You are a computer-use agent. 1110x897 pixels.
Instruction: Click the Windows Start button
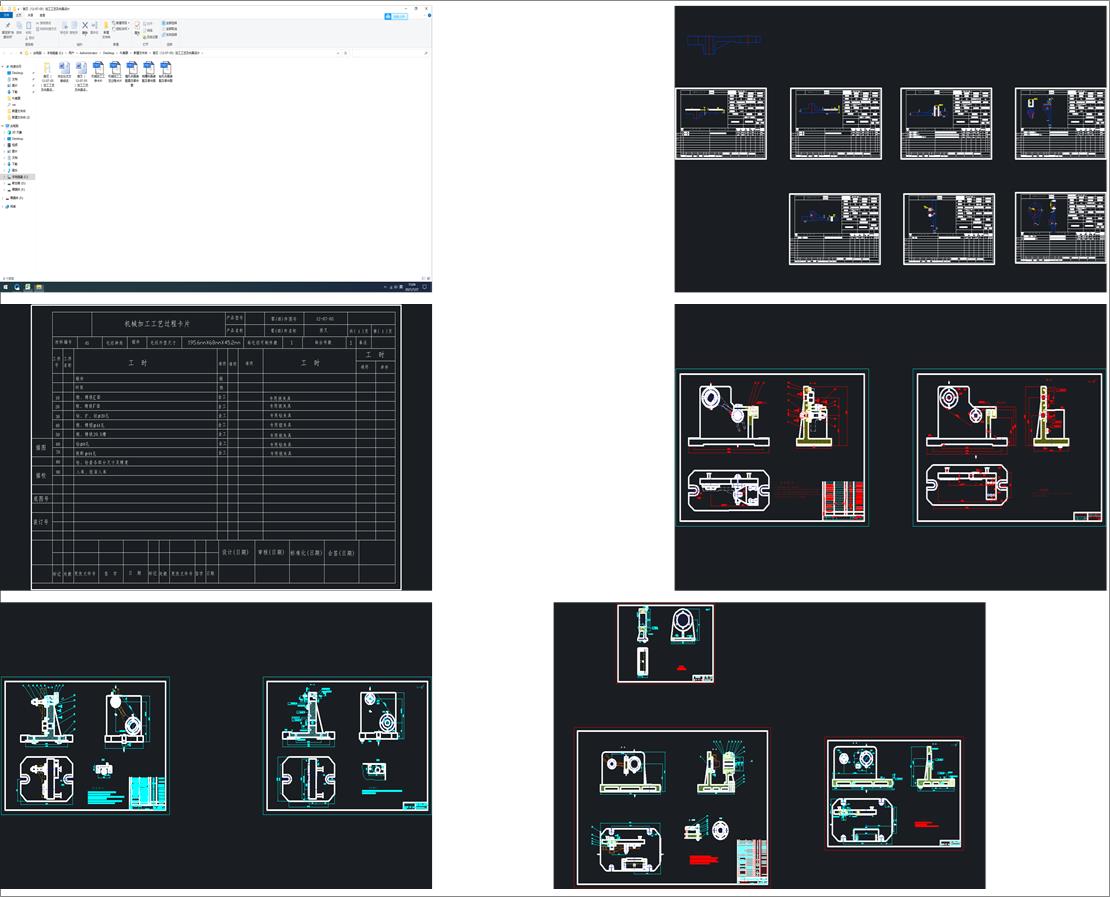coord(6,287)
